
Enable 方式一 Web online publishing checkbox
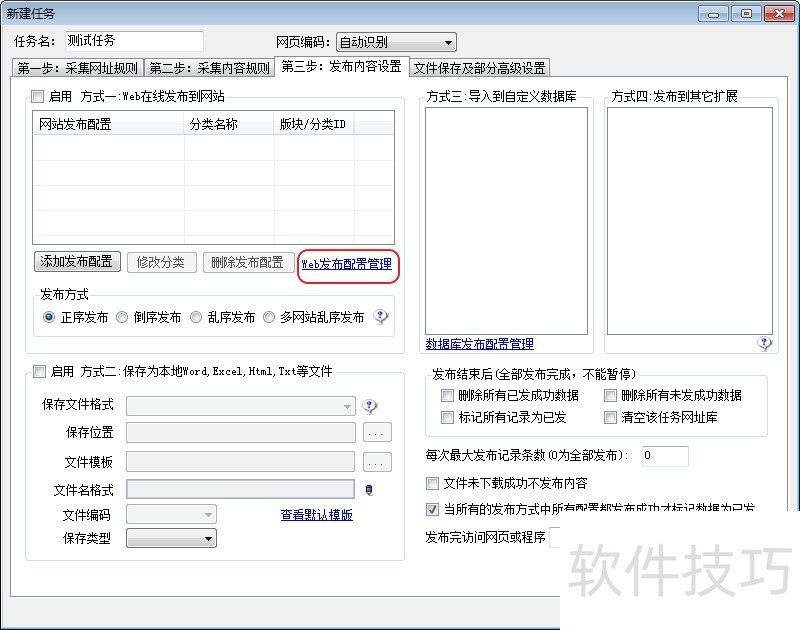point(38,97)
